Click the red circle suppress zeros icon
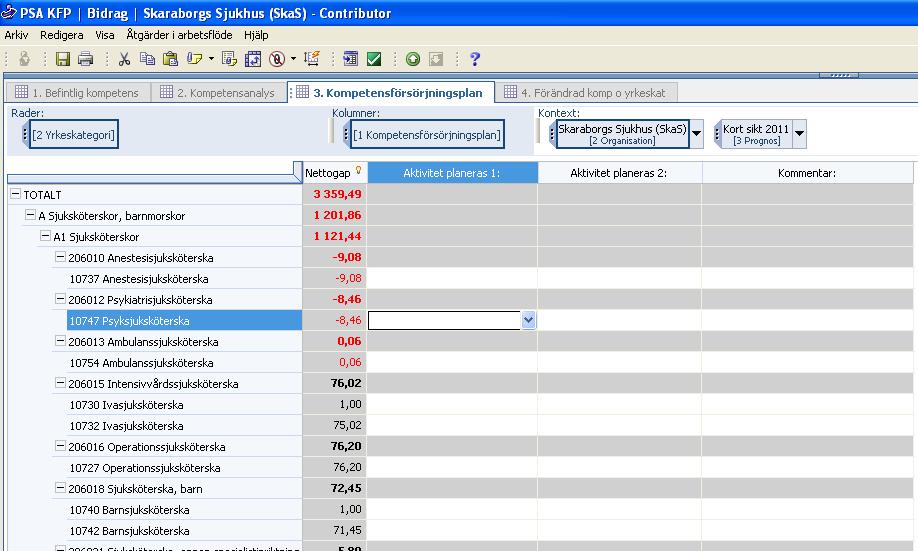 [x=277, y=59]
